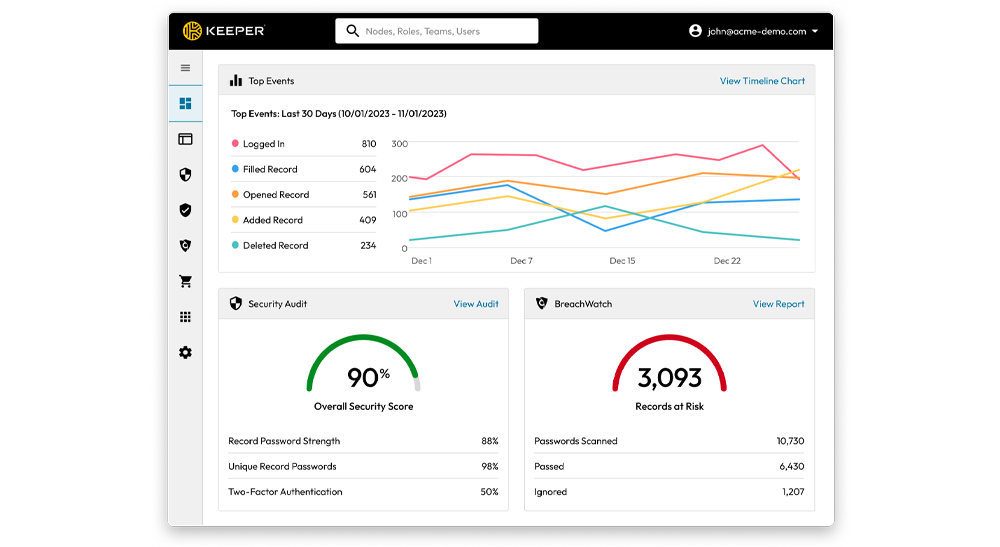Click the Passed row label
This screenshot has width=1000, height=547.
[x=549, y=467]
